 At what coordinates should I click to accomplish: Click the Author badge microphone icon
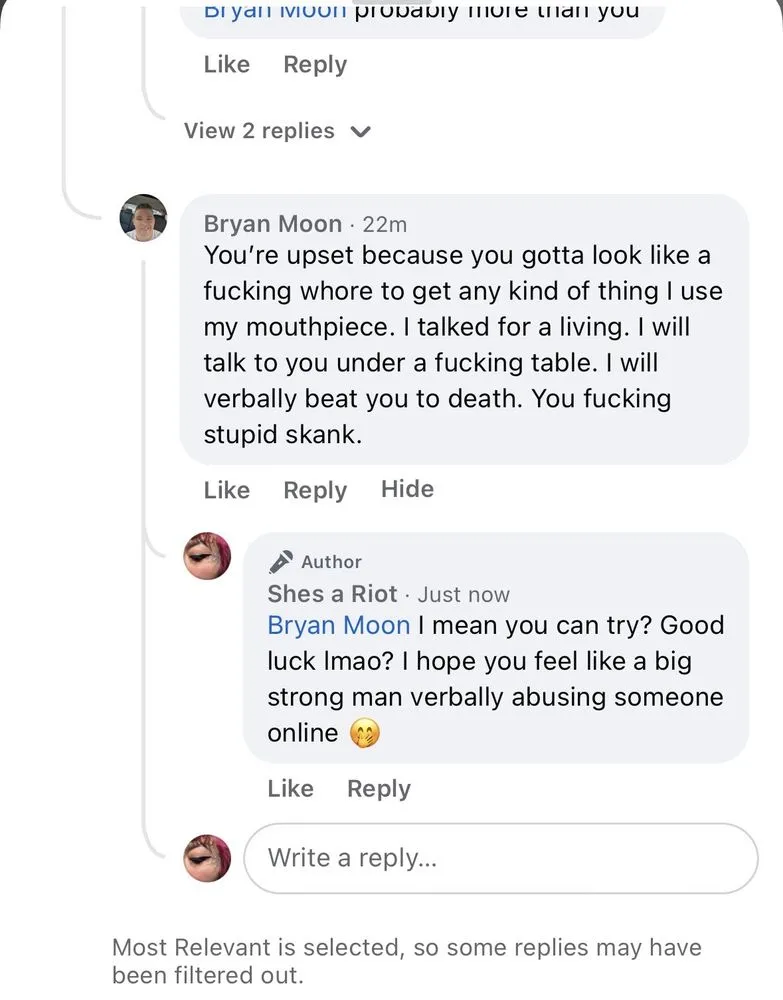click(281, 561)
